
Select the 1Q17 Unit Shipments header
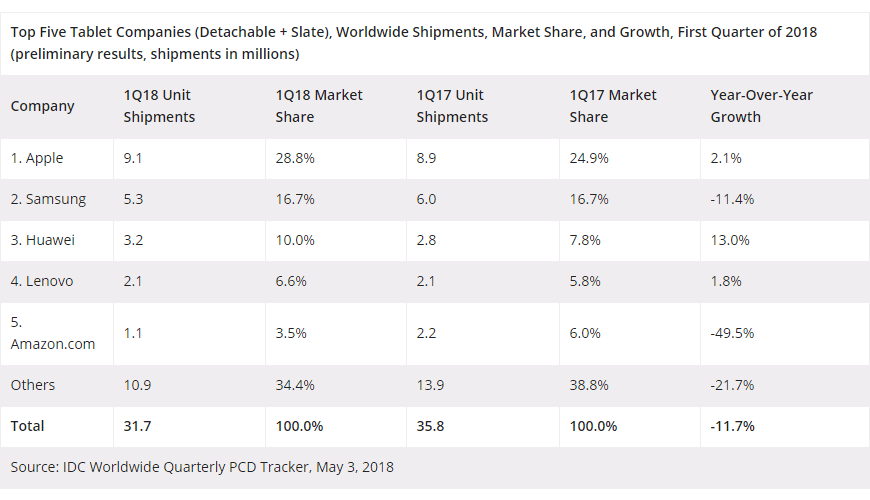pos(452,106)
